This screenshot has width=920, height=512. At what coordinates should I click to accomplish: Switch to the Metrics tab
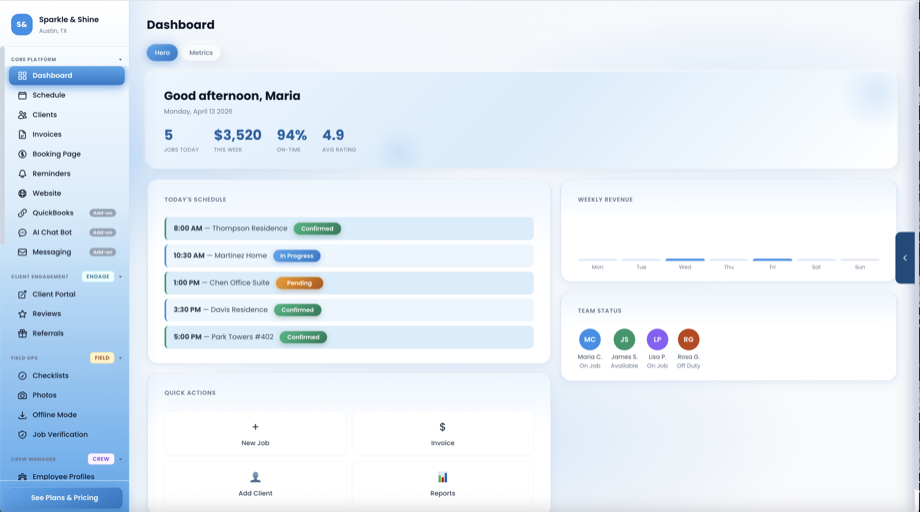coord(200,52)
